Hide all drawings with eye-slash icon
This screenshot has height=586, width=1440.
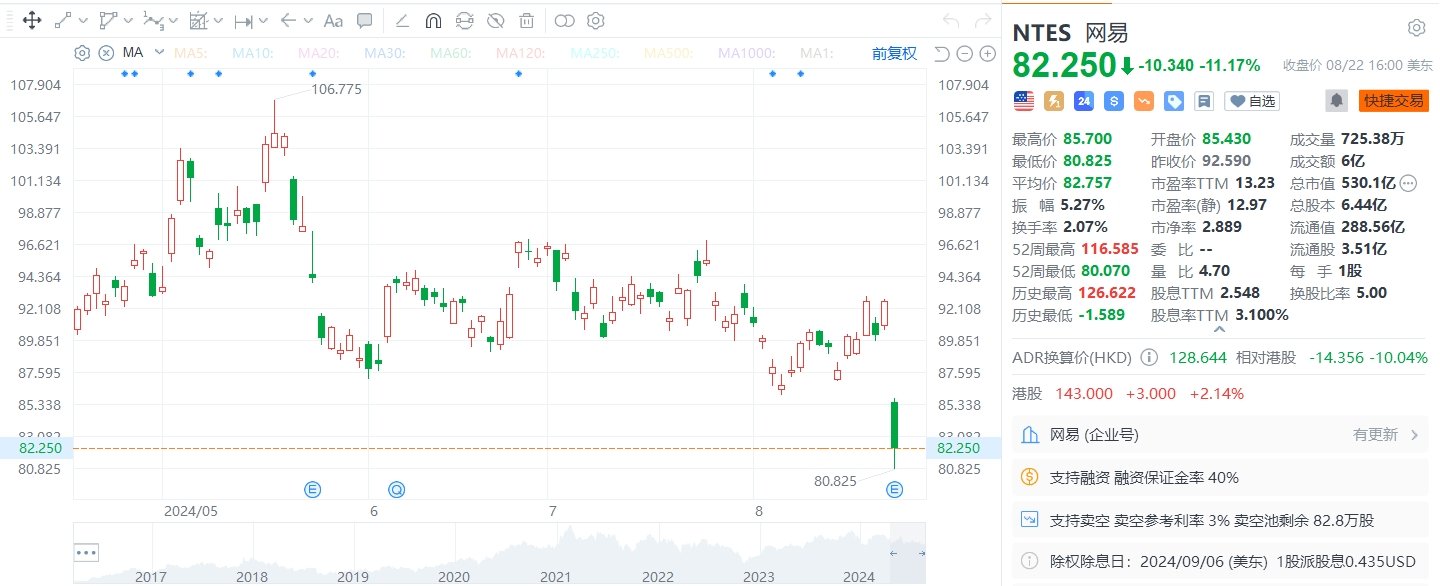tap(495, 20)
